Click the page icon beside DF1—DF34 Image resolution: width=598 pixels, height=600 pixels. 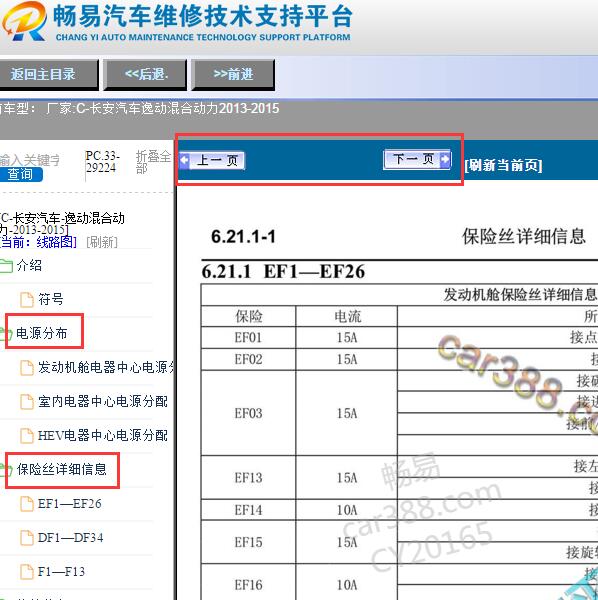tap(26, 538)
